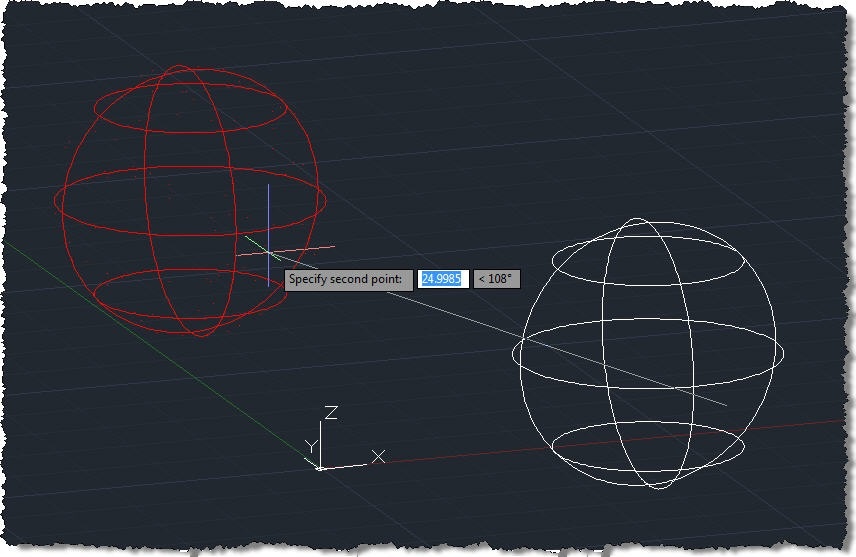Select the red sphere's vertical meridian ellipse
The image size is (856, 557).
coord(146,200)
